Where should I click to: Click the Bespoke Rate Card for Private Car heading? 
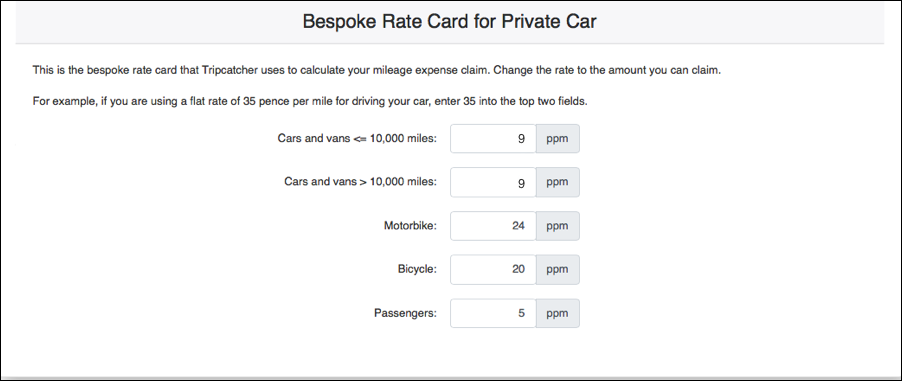pos(449,22)
